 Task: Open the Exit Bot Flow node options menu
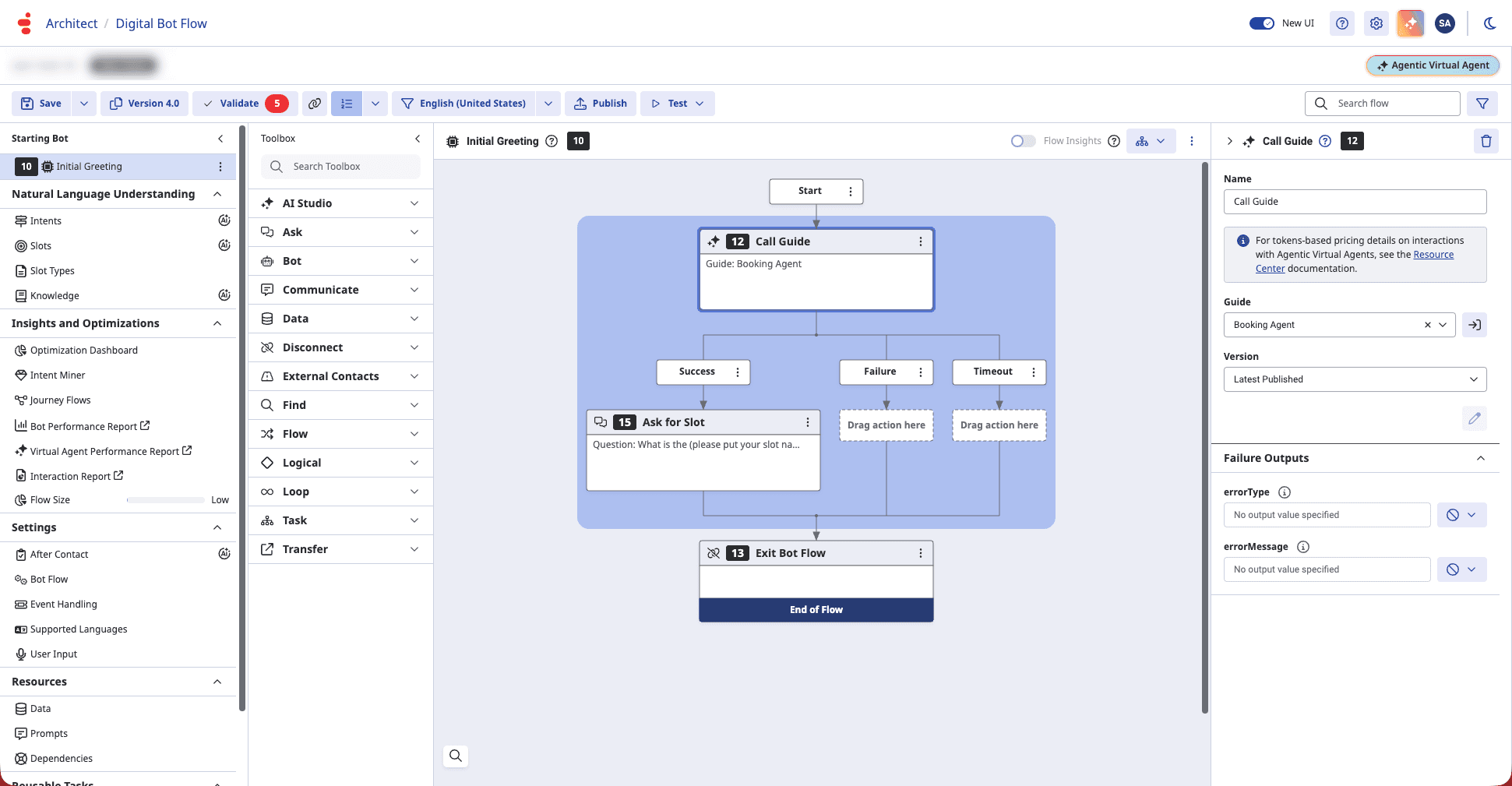tap(921, 553)
